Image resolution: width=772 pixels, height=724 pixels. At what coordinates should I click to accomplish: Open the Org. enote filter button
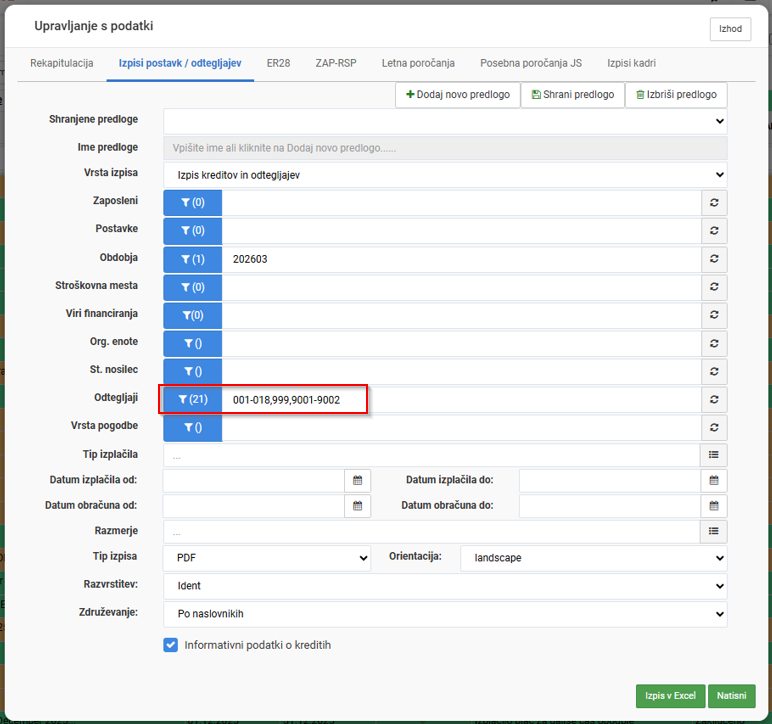(193, 343)
